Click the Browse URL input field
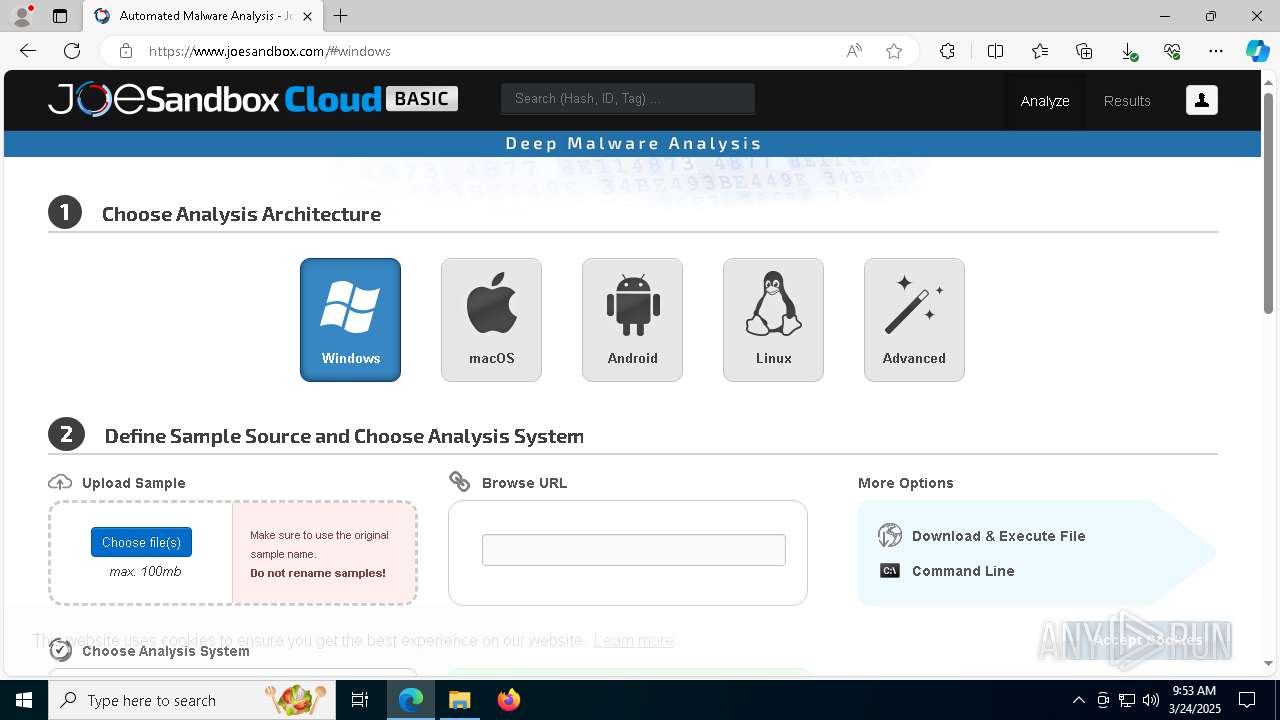 (634, 550)
